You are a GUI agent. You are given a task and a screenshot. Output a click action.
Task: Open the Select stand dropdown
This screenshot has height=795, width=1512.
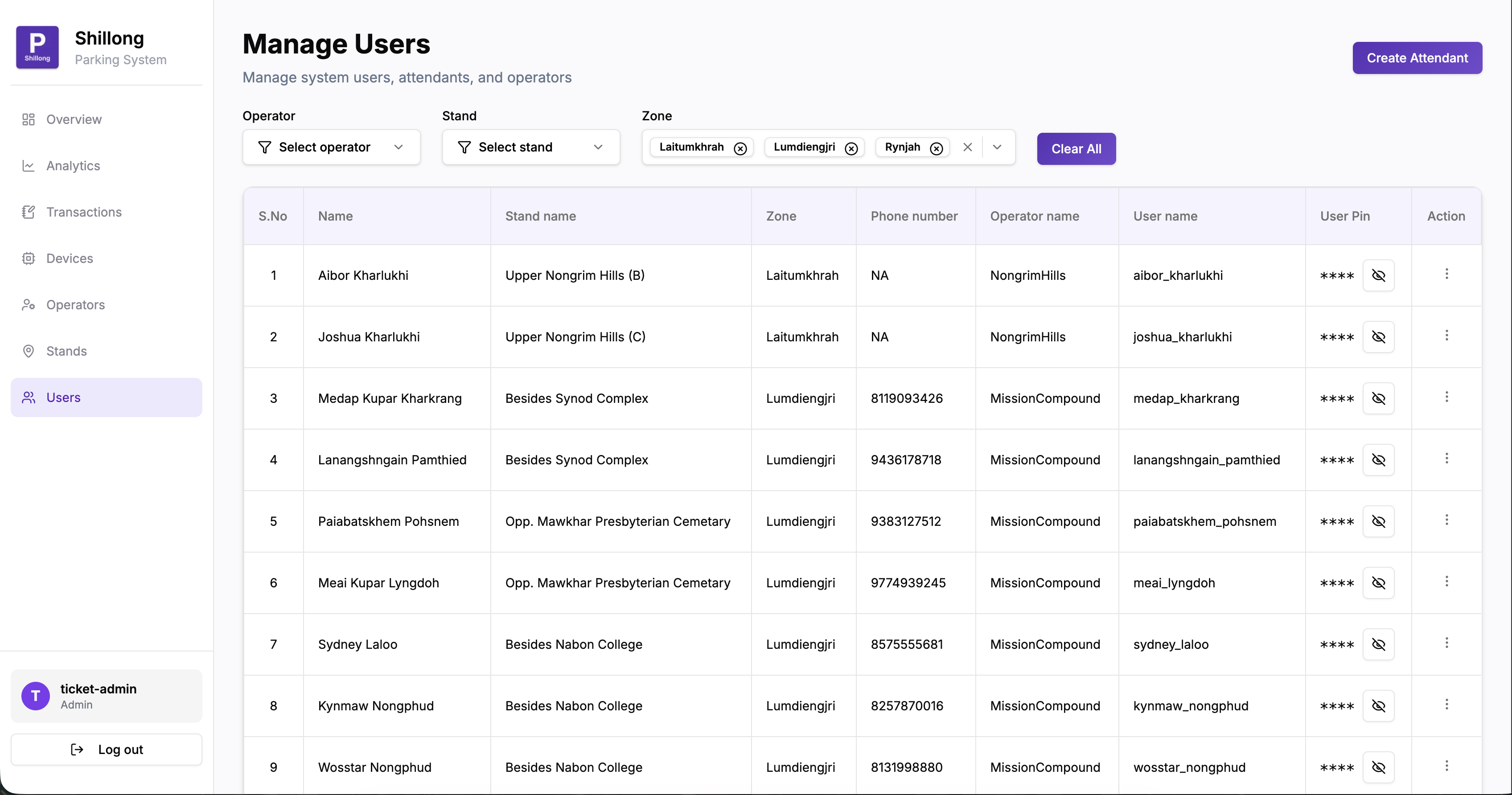[x=530, y=147]
